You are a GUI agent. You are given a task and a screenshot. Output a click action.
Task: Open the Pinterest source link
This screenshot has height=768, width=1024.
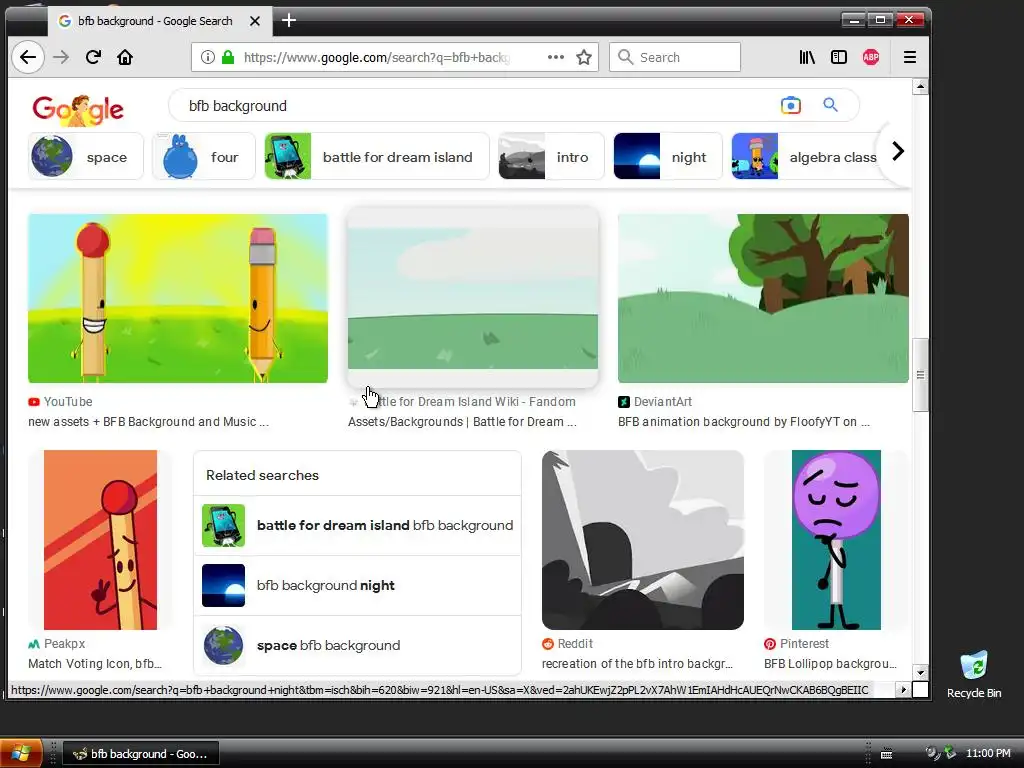797,643
